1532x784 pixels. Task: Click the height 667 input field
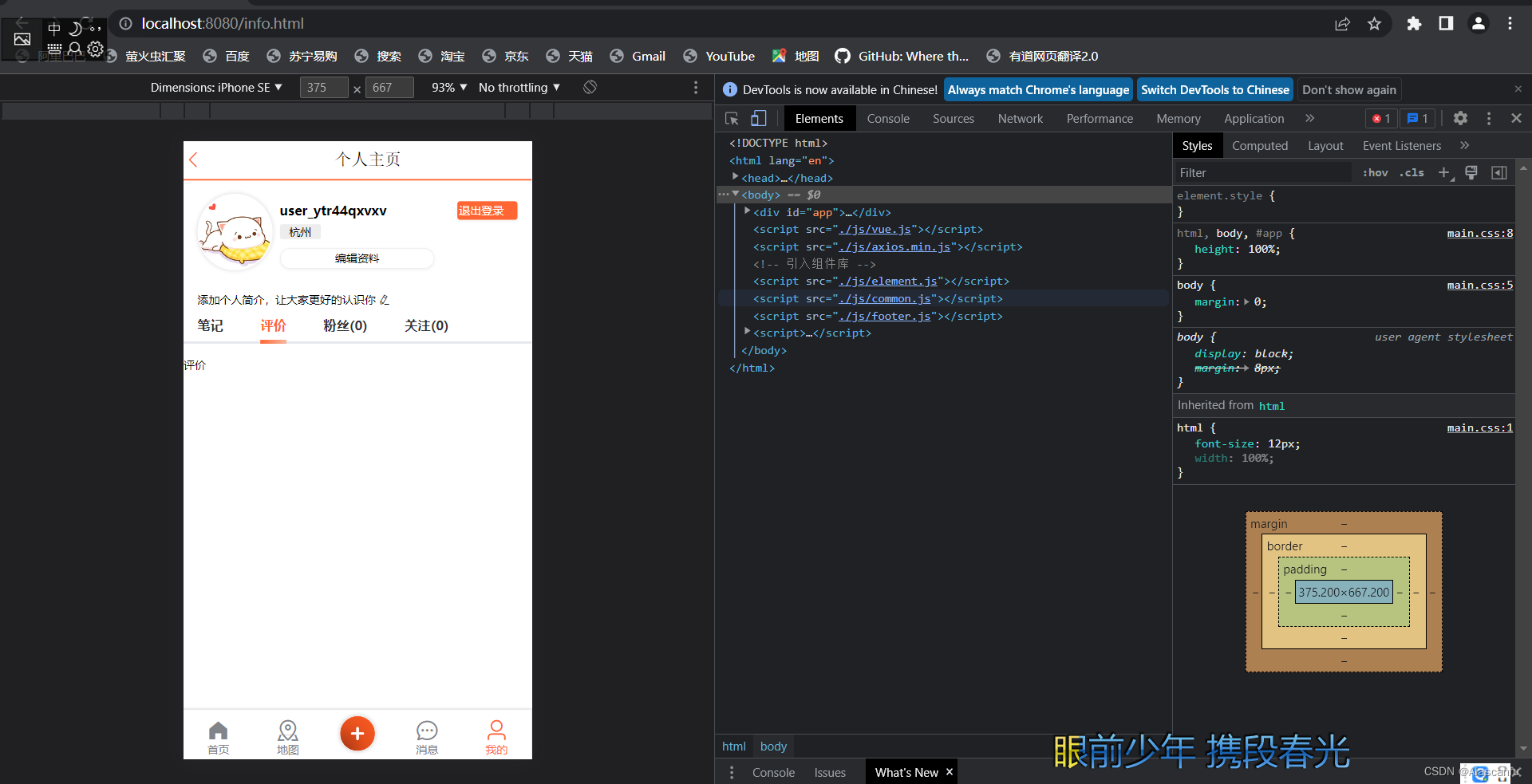coord(389,87)
